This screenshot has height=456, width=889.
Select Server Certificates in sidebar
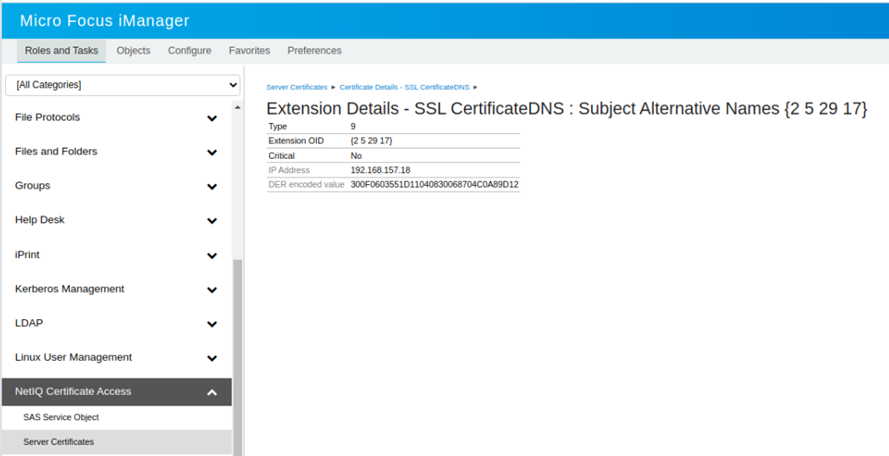point(58,442)
